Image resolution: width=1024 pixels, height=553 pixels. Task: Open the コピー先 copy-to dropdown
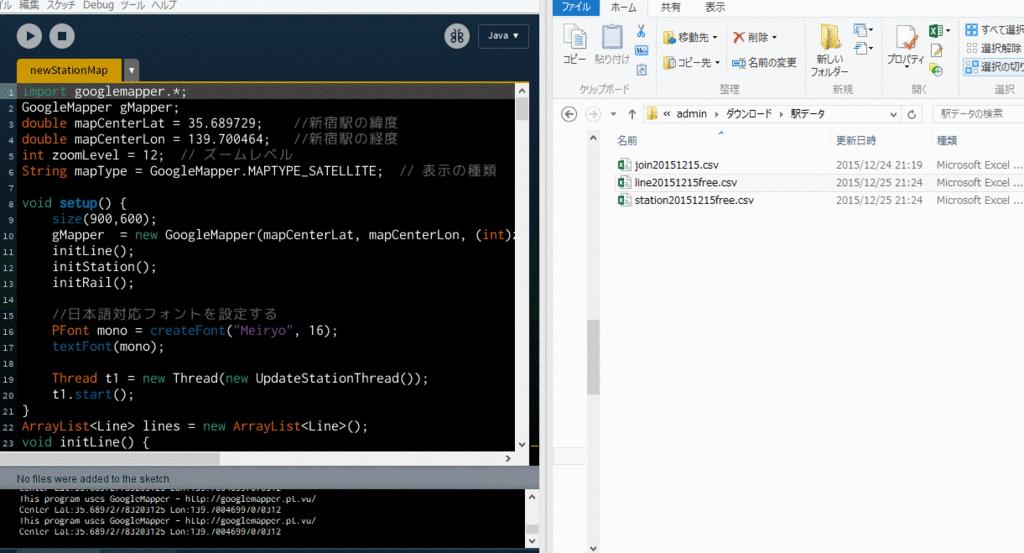pyautogui.click(x=691, y=63)
